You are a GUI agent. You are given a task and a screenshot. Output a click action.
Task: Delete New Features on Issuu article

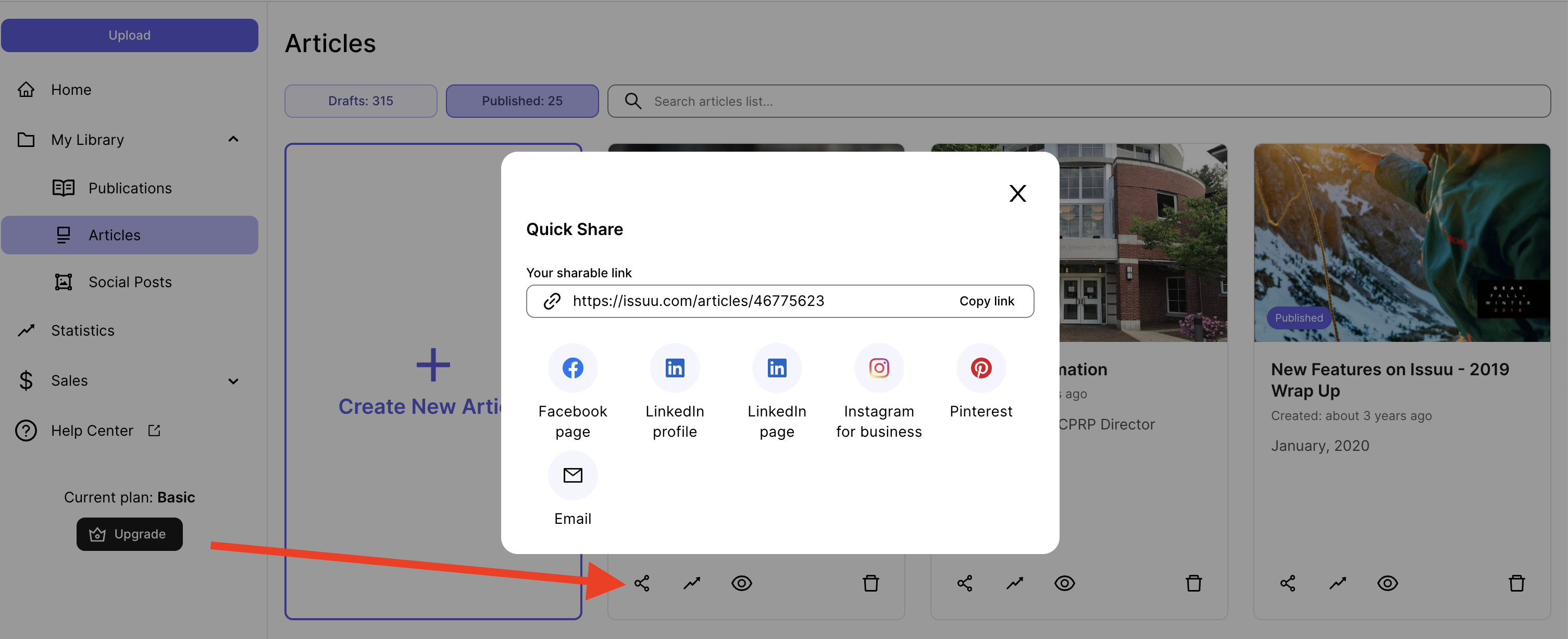click(x=1516, y=583)
